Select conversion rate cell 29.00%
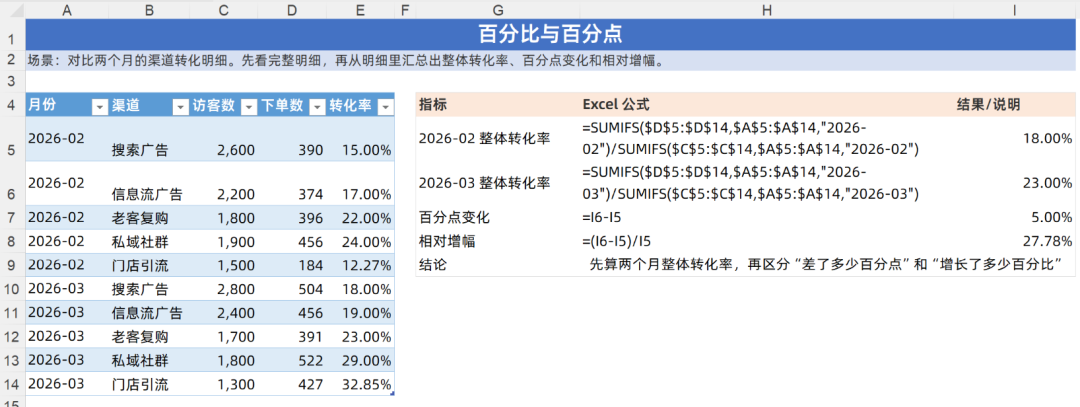 click(x=361, y=360)
